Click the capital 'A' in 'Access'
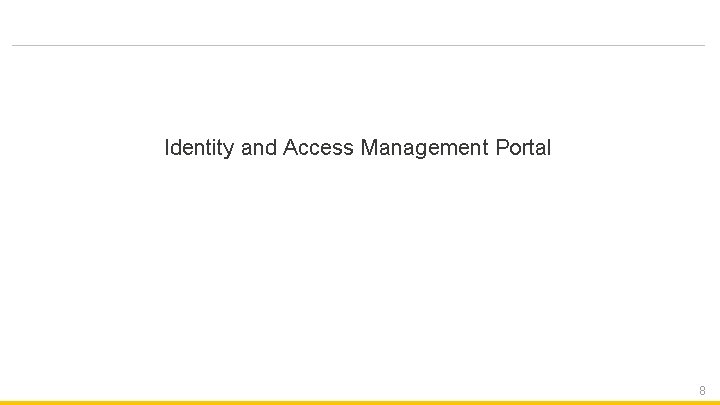 pyautogui.click(x=292, y=147)
